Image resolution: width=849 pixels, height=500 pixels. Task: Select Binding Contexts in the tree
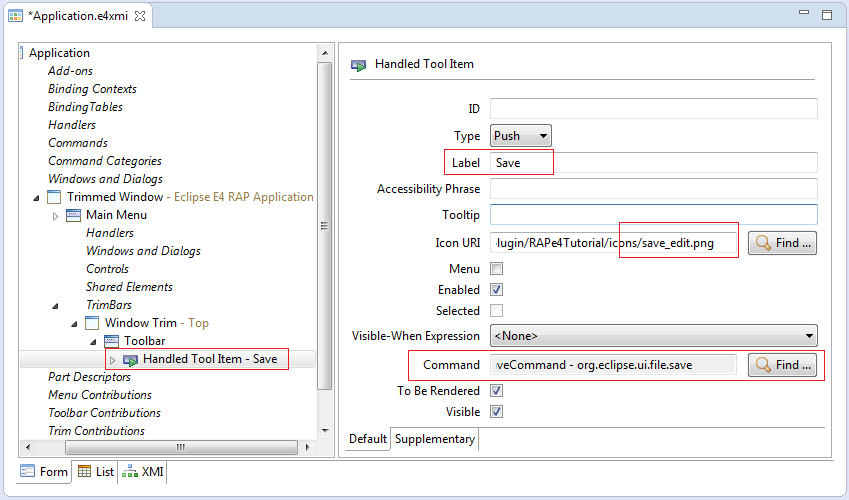pyautogui.click(x=93, y=89)
